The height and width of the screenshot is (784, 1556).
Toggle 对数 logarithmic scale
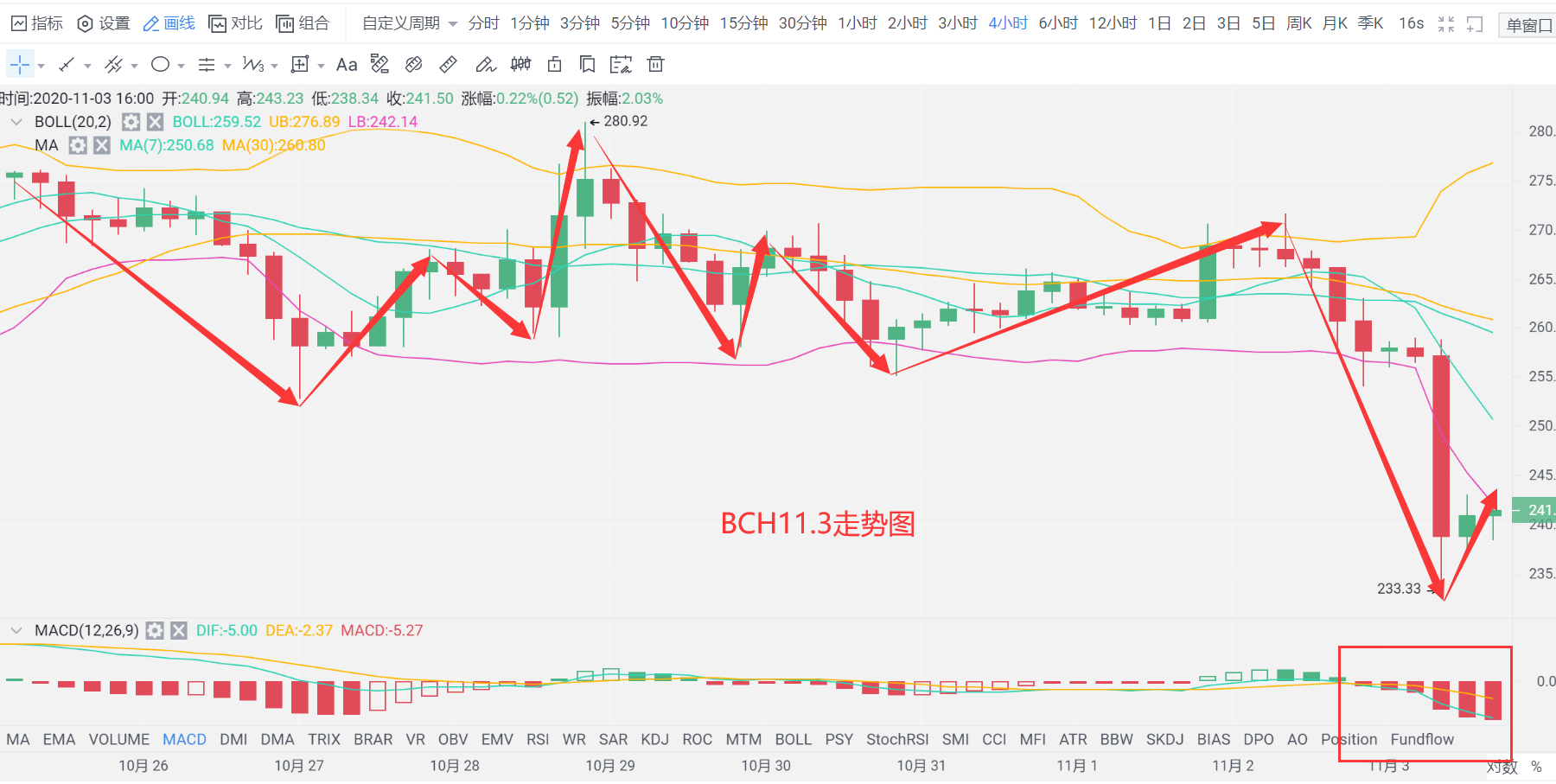tap(1502, 767)
